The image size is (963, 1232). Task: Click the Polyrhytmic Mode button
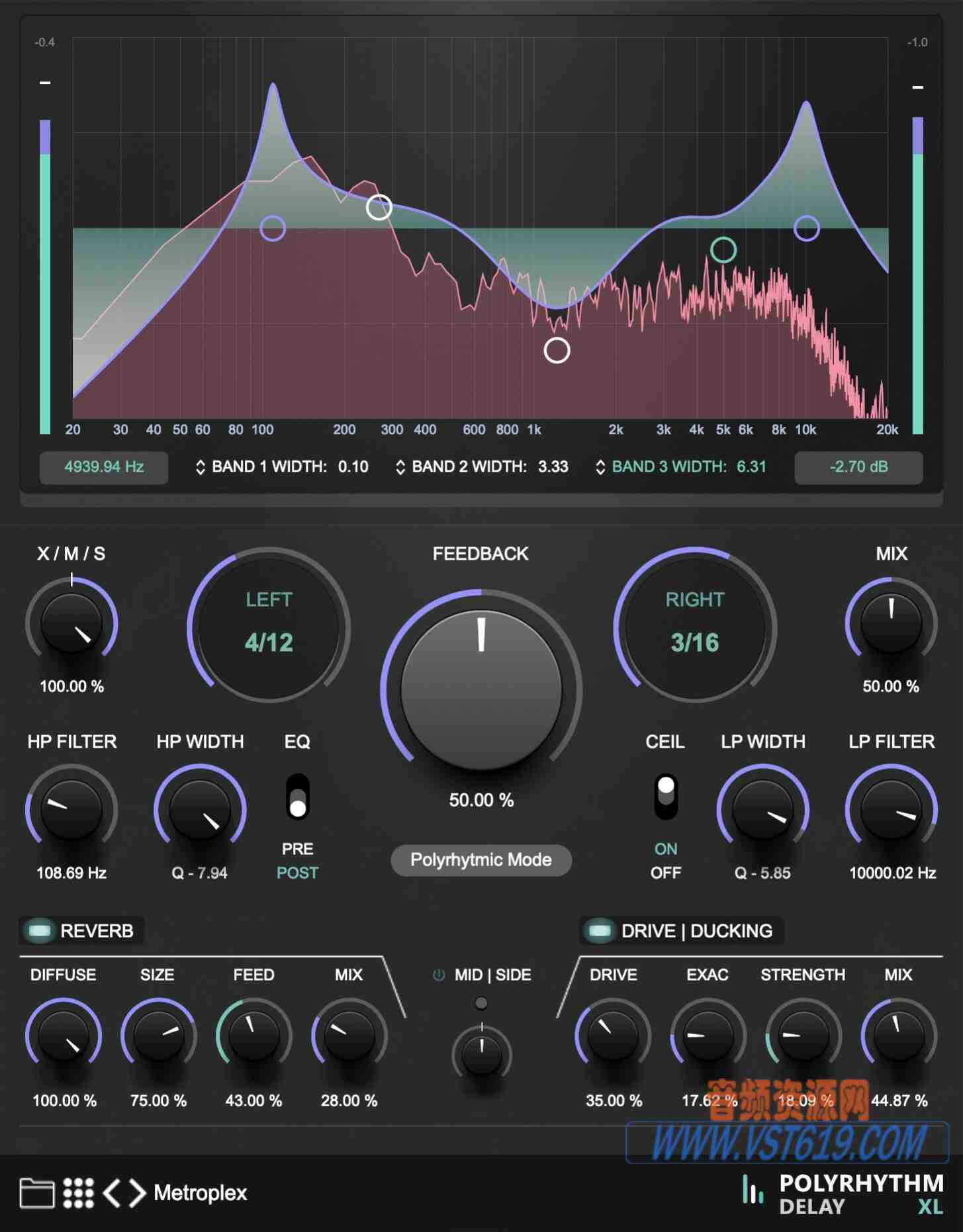click(481, 860)
